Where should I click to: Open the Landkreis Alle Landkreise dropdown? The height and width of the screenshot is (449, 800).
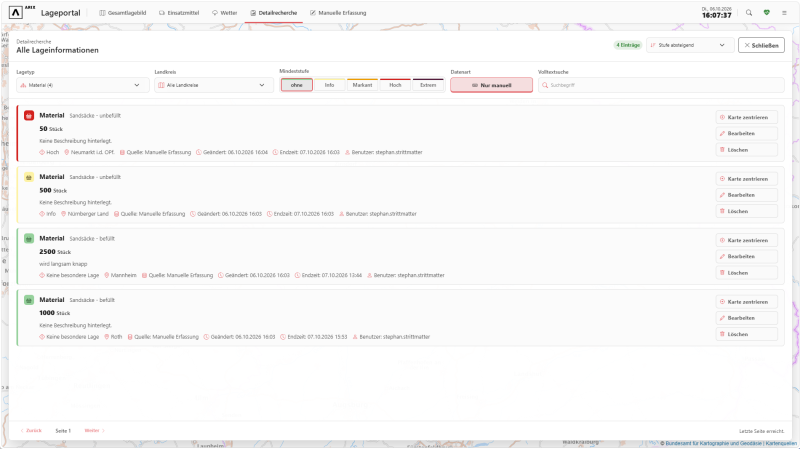214,85
